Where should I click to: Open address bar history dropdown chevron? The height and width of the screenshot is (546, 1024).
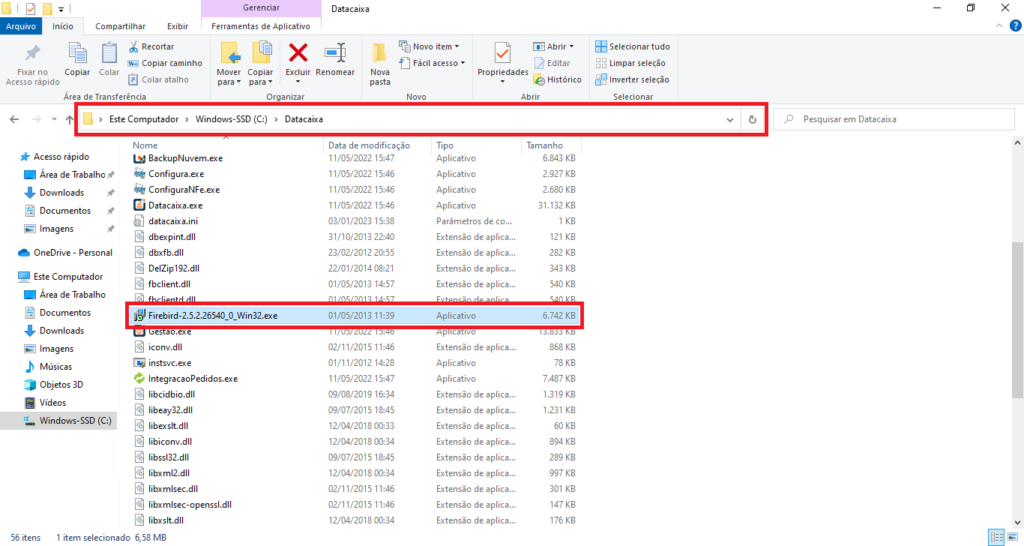click(729, 120)
